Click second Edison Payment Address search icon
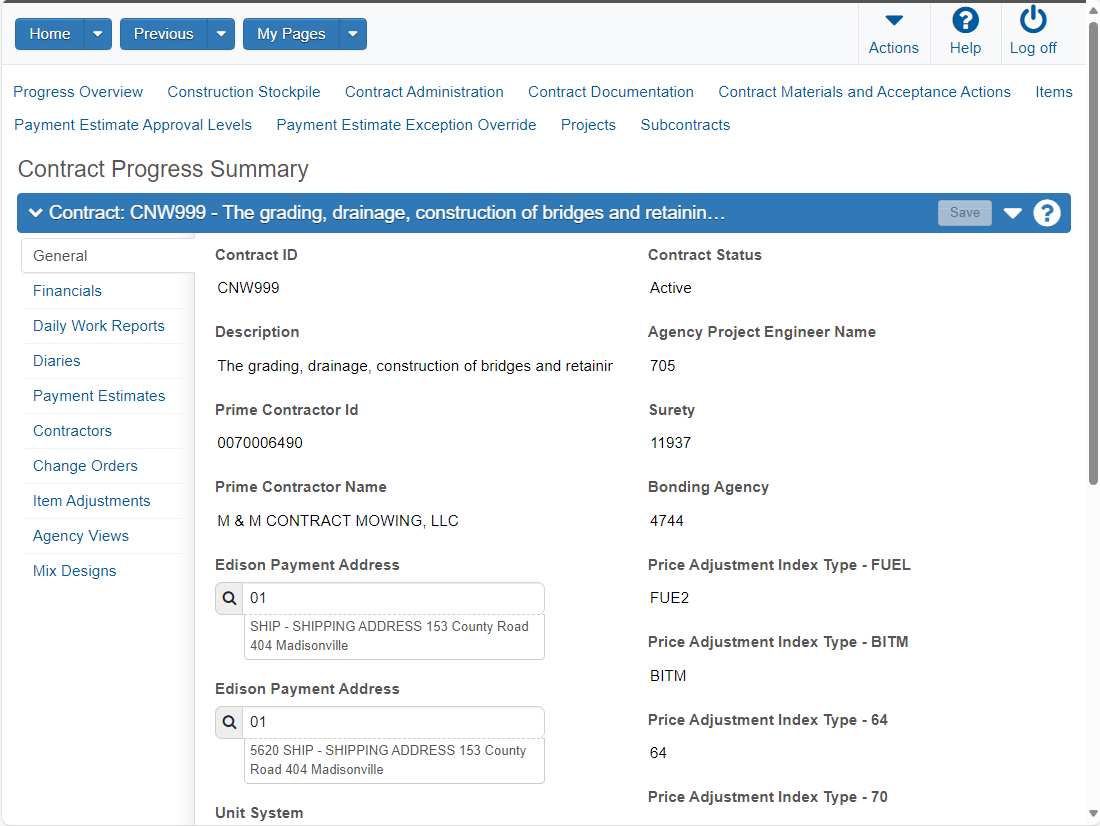Screen dimensions: 1100x826 click(x=229, y=722)
